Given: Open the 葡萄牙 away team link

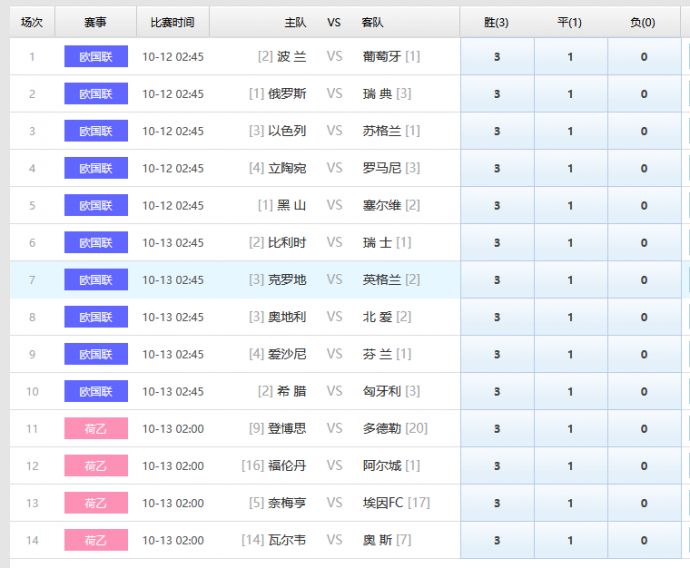Looking at the screenshot, I should point(381,57).
